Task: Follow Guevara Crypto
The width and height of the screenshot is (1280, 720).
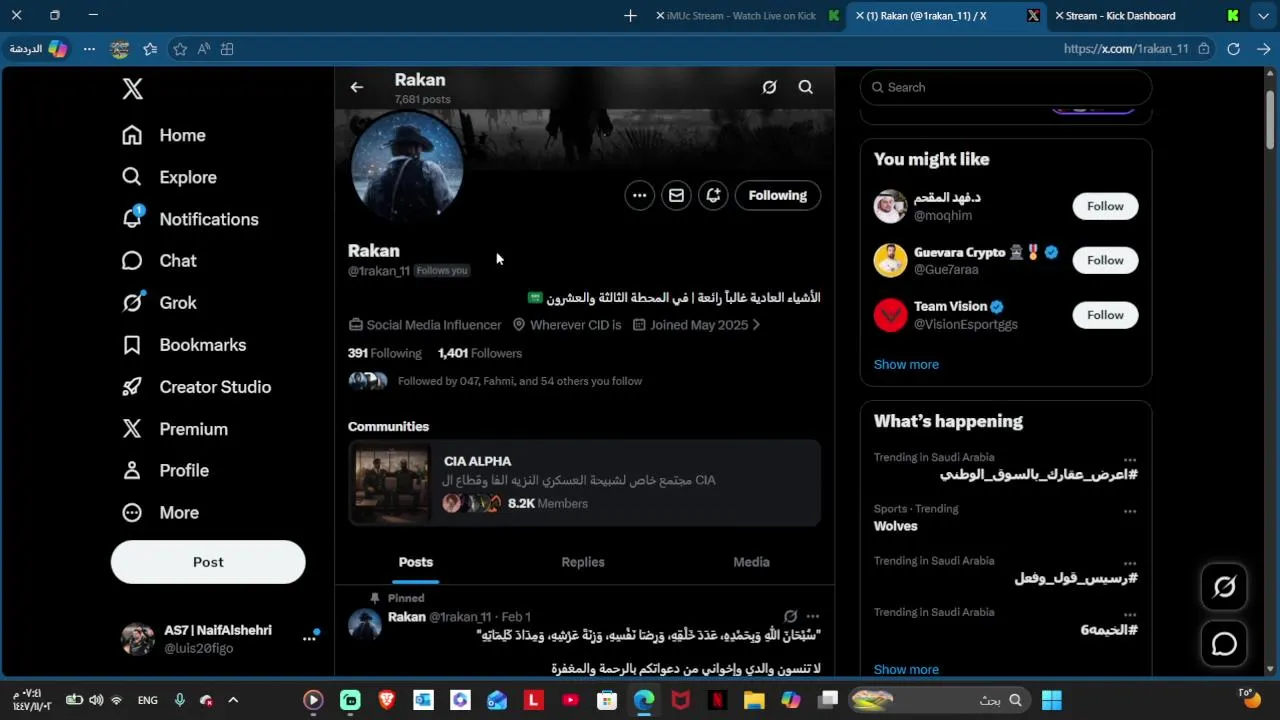Action: (1105, 260)
